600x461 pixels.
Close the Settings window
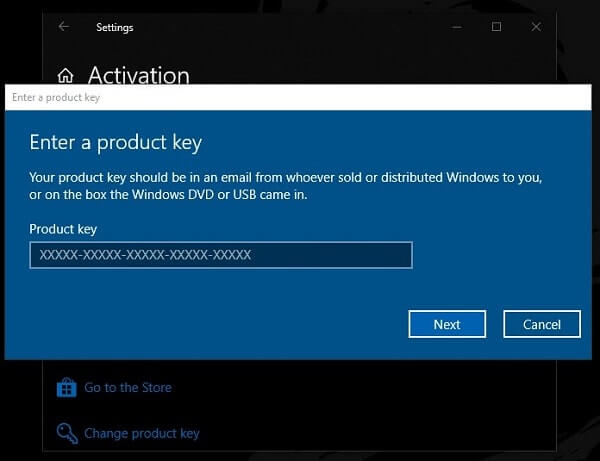click(x=536, y=27)
